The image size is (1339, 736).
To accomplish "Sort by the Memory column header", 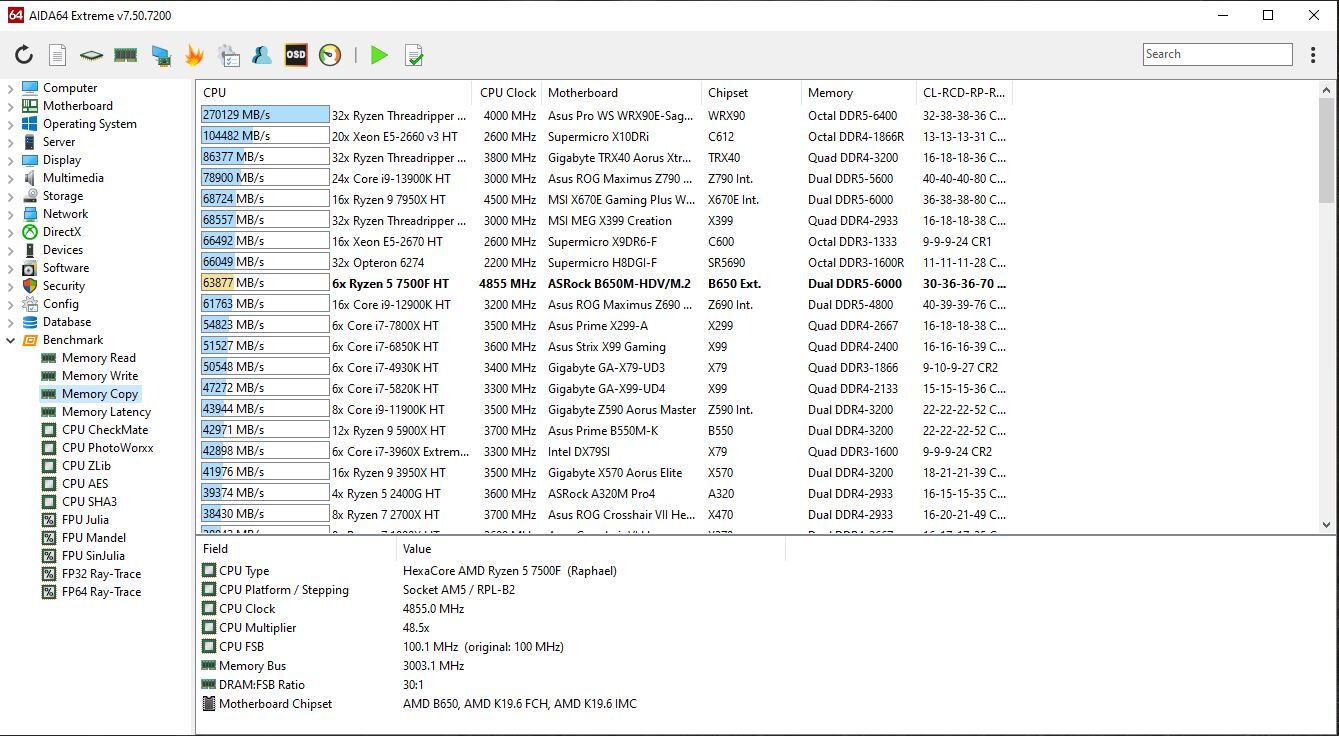I will (x=858, y=92).
